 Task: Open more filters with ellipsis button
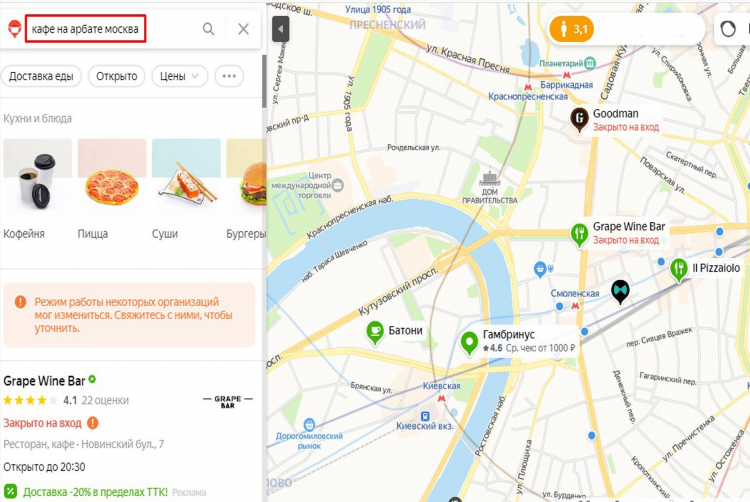[229, 76]
